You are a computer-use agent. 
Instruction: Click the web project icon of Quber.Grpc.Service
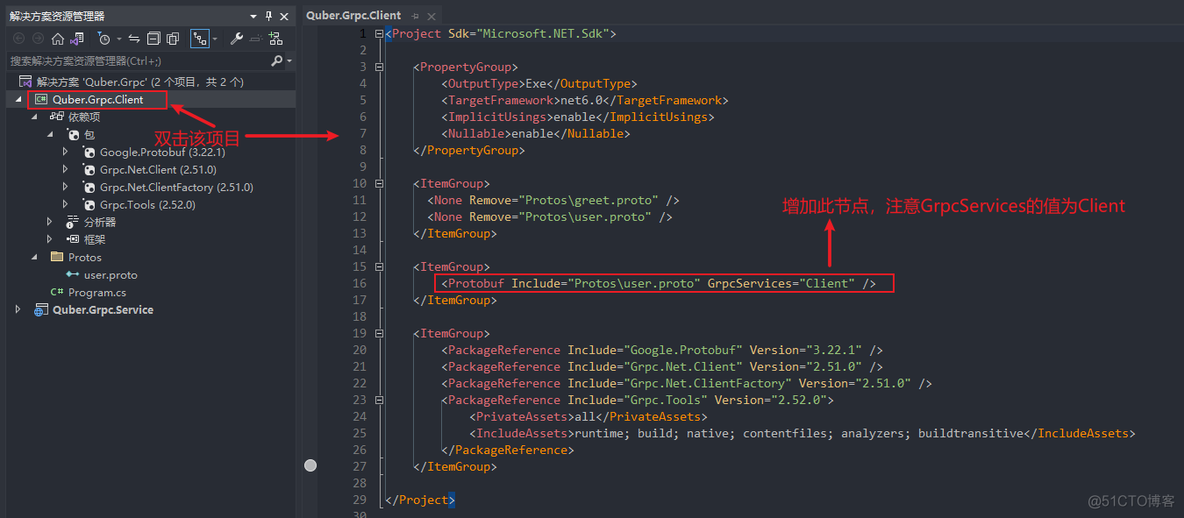(41, 310)
